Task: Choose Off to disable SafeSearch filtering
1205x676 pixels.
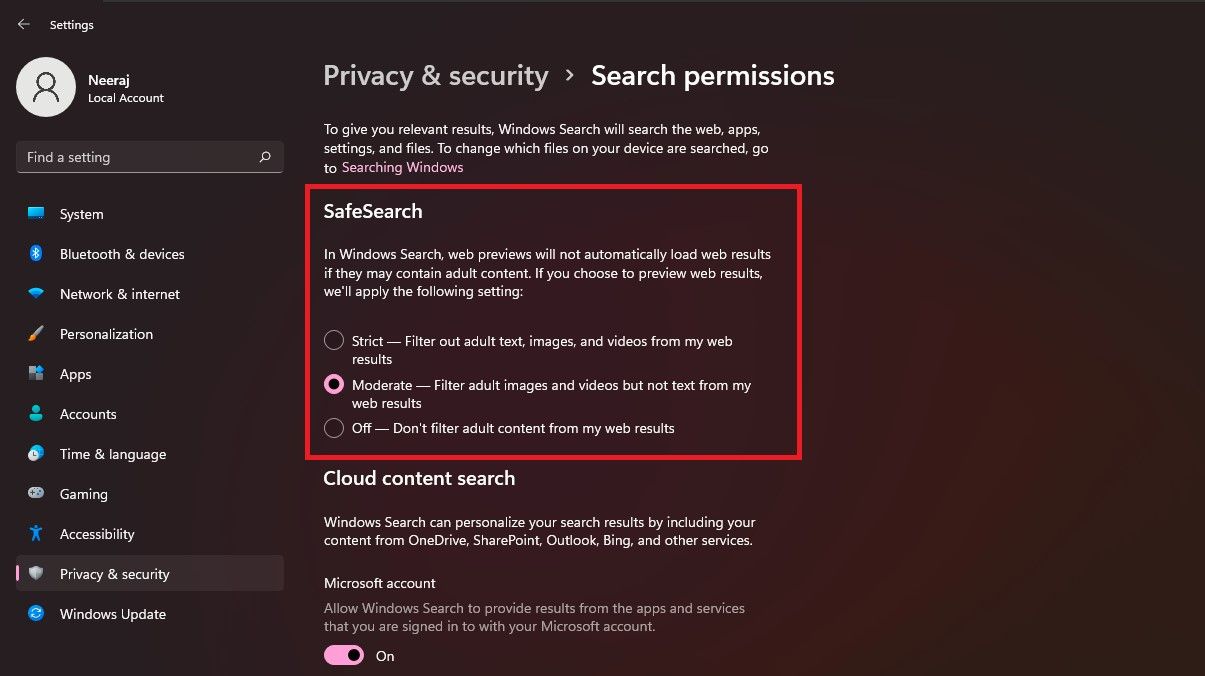Action: click(x=333, y=428)
